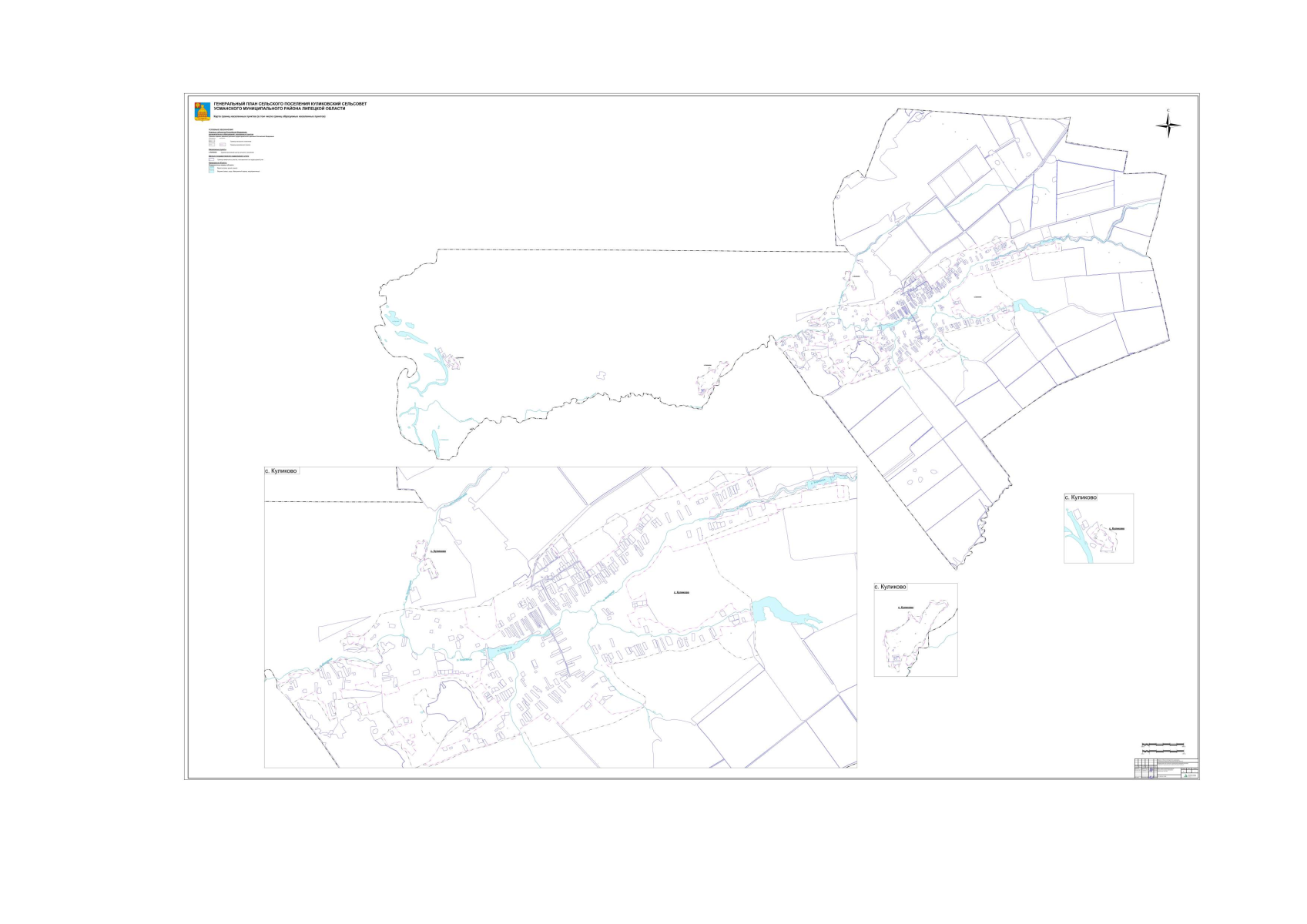The image size is (1307, 924).
Task: Click underlined 'с. Куликово' label in large inset center
Action: click(x=681, y=592)
